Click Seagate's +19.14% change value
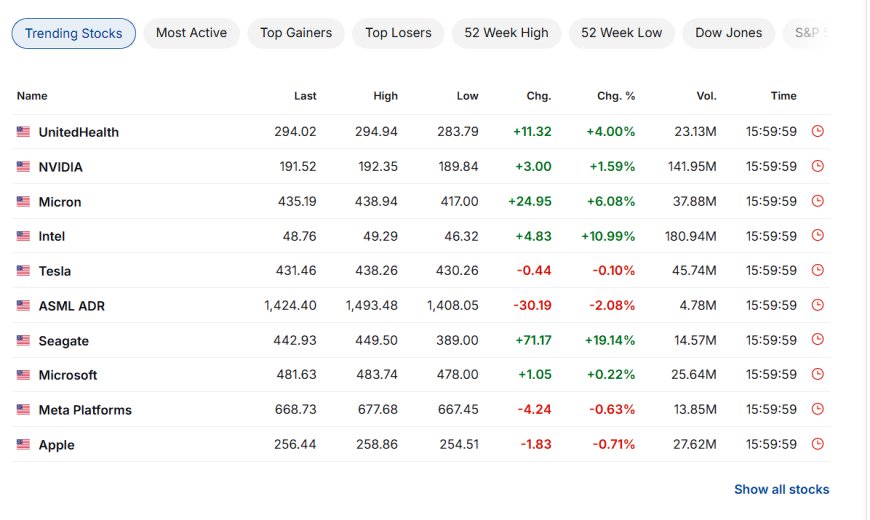The width and height of the screenshot is (870, 520). 610,340
